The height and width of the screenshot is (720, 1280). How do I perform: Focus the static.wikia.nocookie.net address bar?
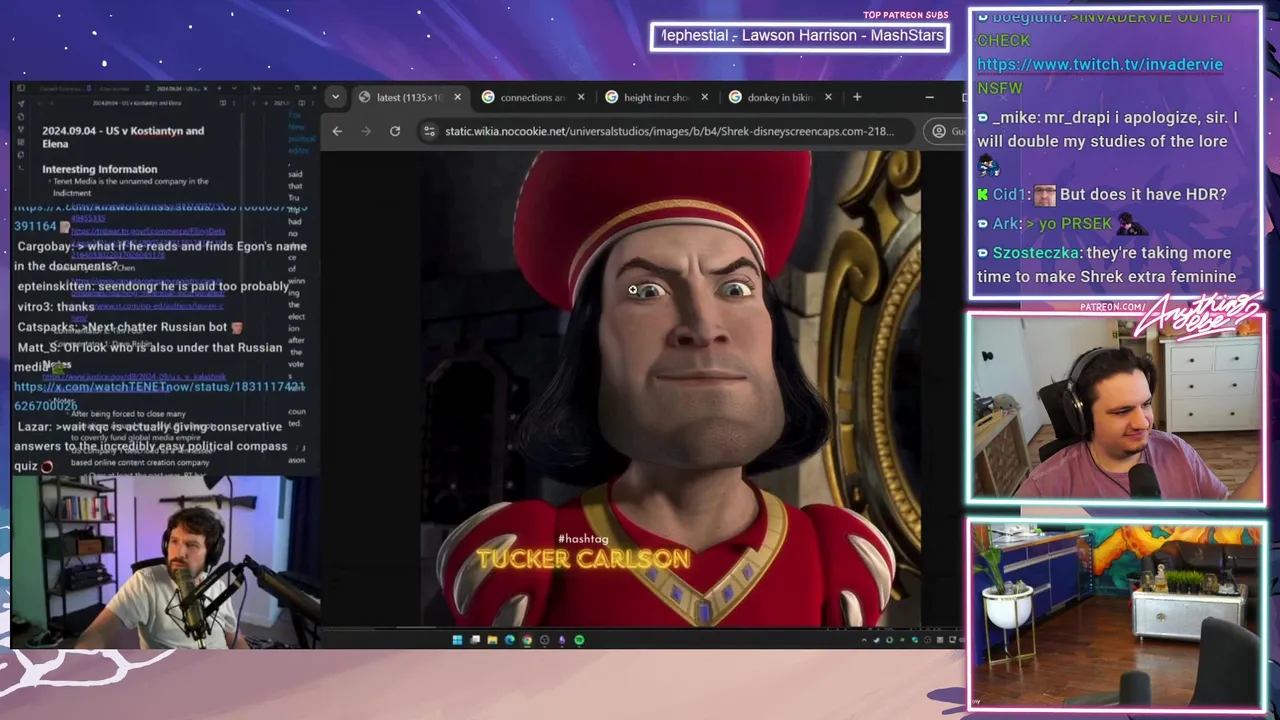[x=668, y=131]
